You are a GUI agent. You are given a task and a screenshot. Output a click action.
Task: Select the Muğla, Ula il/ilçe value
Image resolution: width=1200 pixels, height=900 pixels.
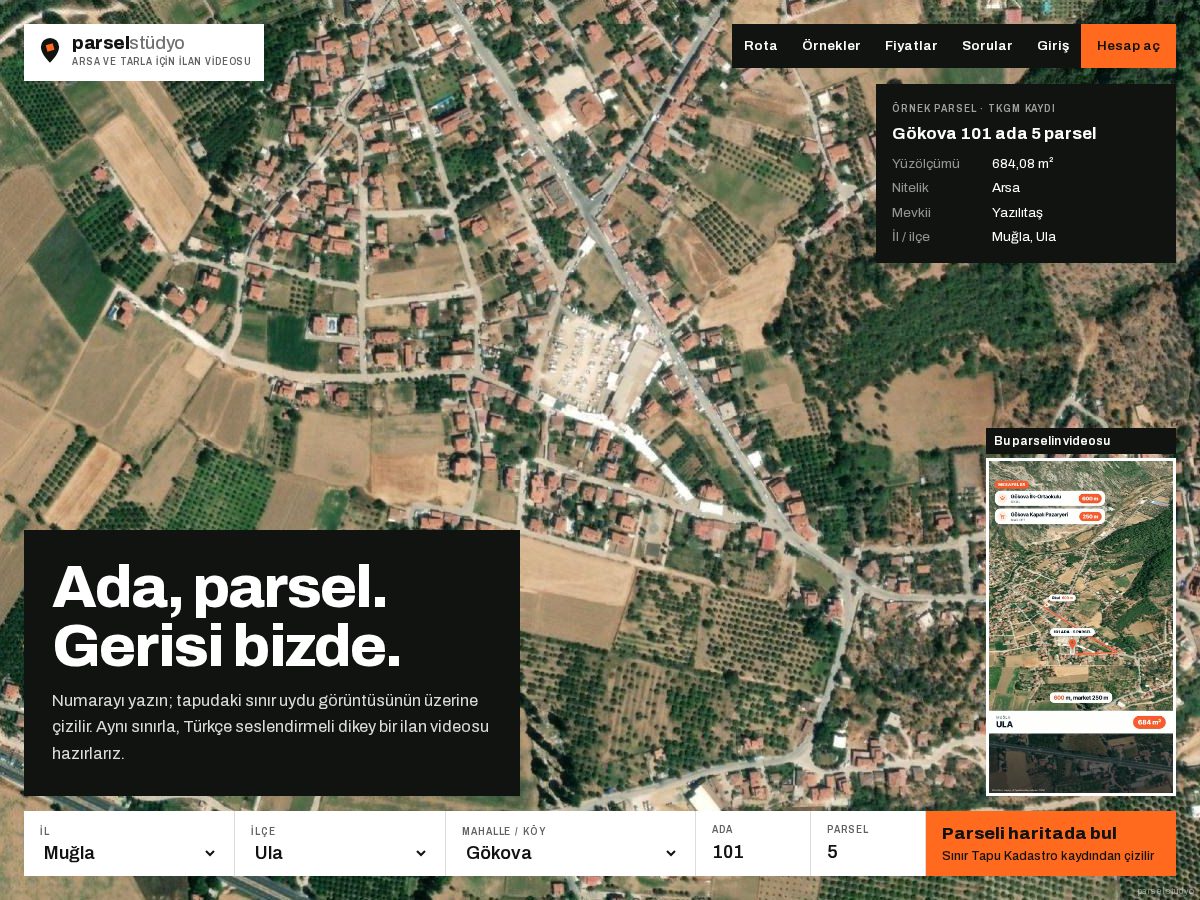click(x=1024, y=237)
